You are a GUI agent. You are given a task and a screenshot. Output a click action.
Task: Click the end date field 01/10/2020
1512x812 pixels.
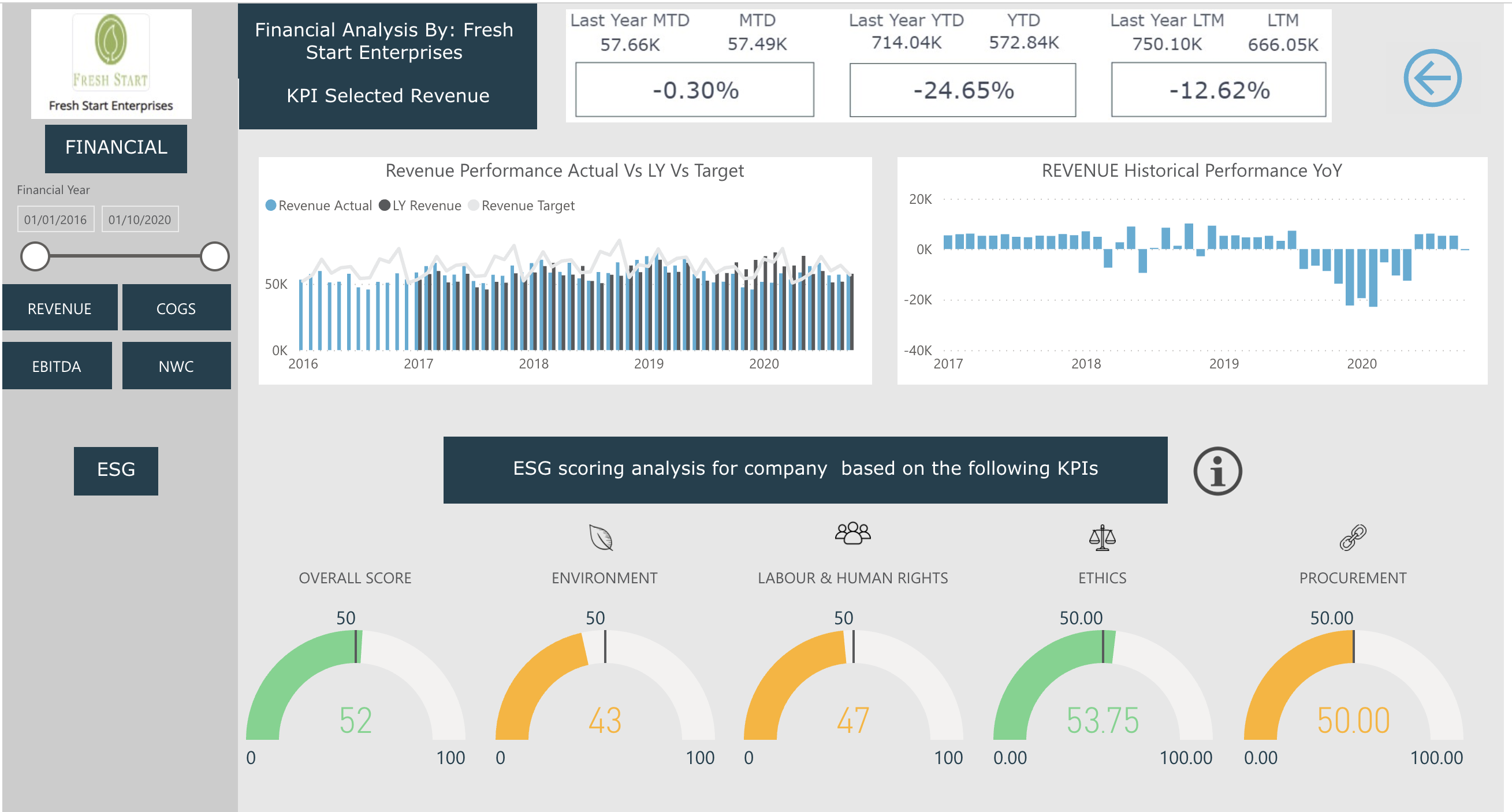coord(140,219)
